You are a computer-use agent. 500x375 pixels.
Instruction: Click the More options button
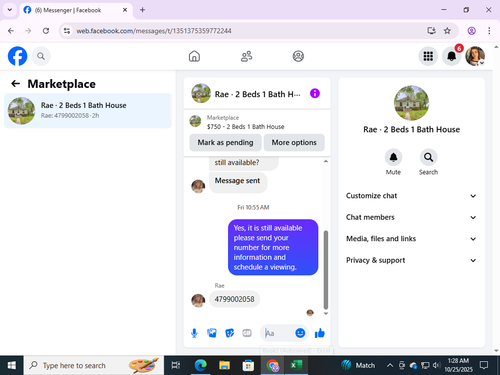pyautogui.click(x=294, y=142)
